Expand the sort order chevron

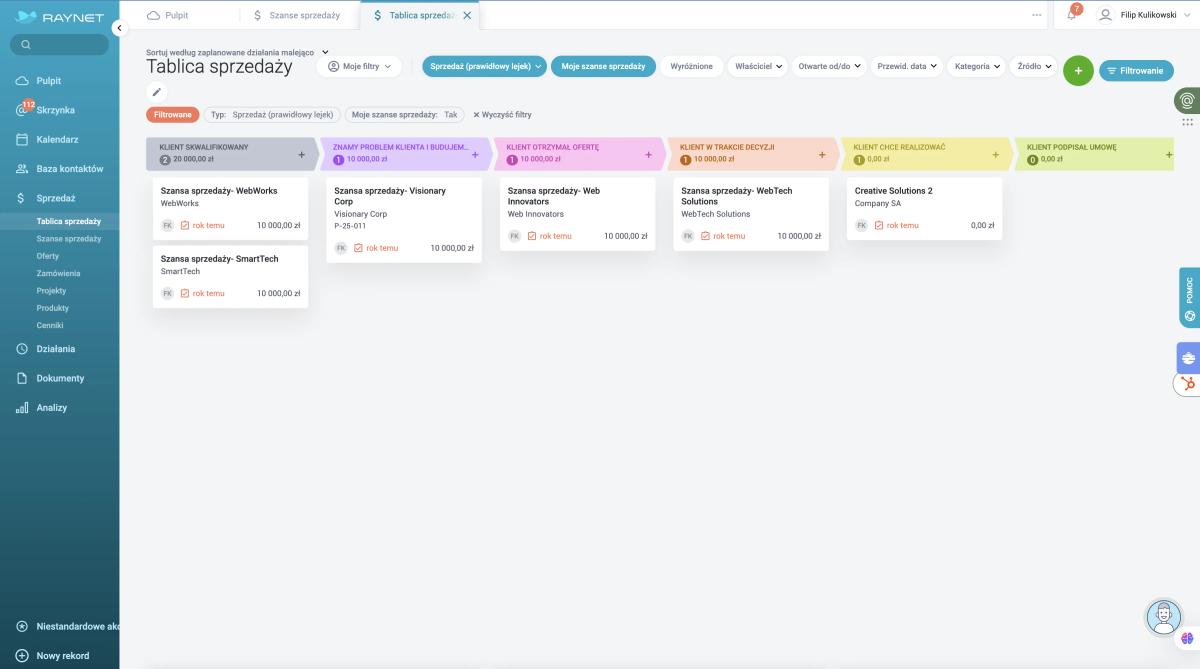click(x=325, y=52)
